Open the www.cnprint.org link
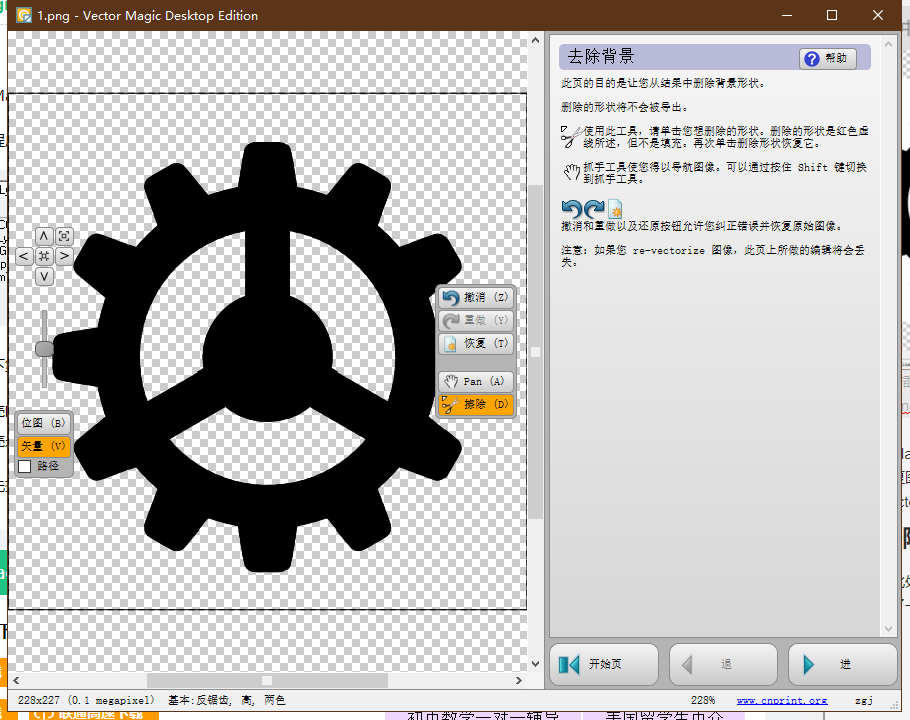 [781, 700]
